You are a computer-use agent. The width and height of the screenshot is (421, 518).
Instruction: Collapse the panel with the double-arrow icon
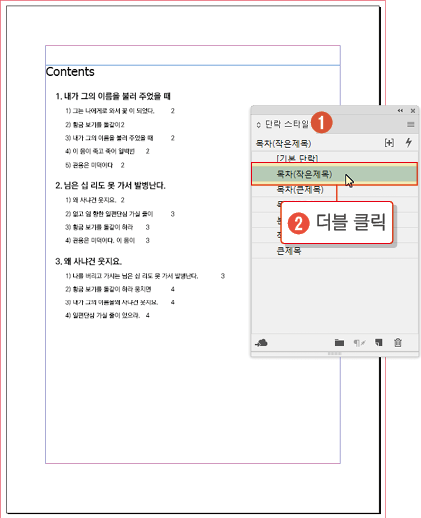400,110
